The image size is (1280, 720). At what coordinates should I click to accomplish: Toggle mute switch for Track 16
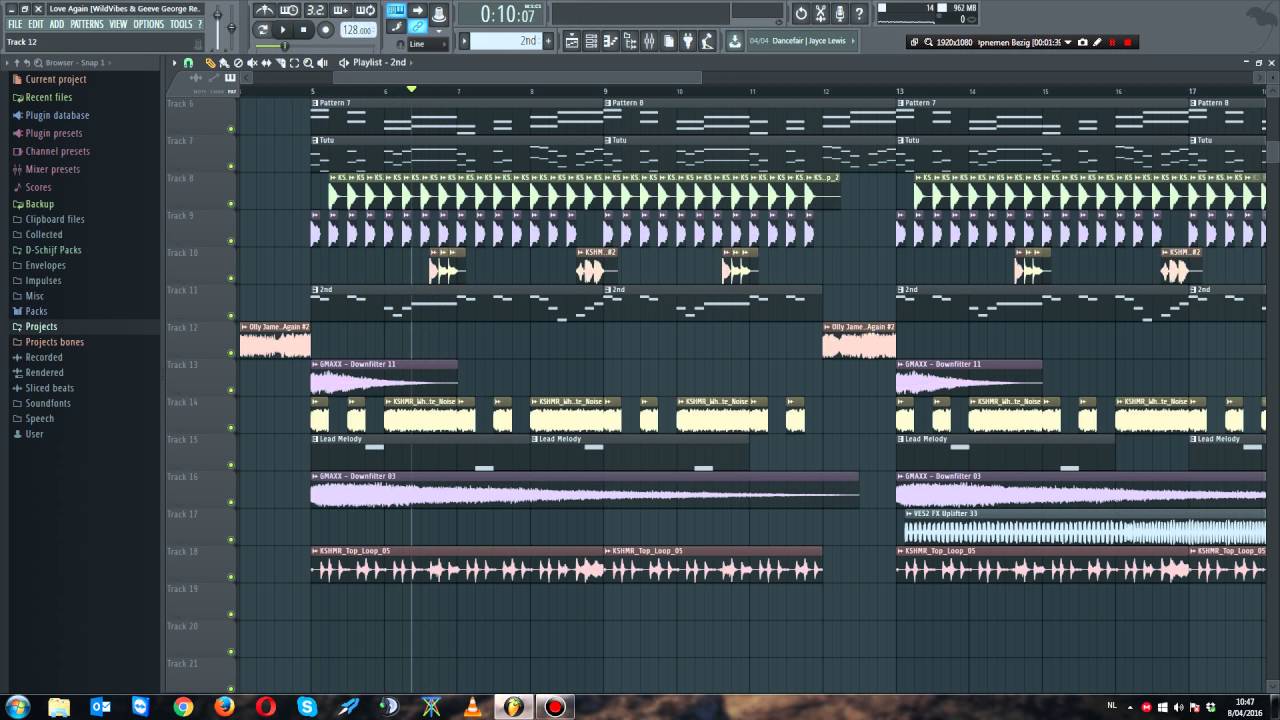(231, 502)
